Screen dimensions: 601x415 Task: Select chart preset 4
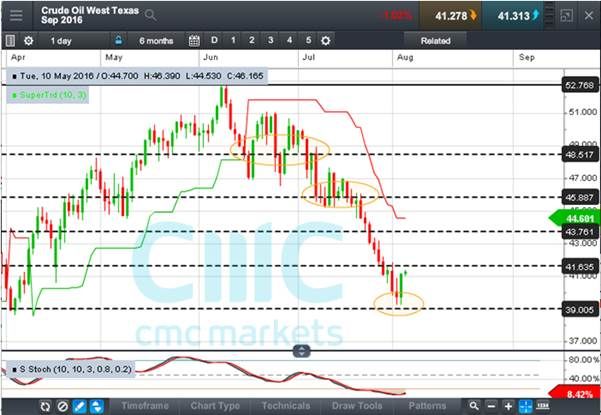coord(289,40)
